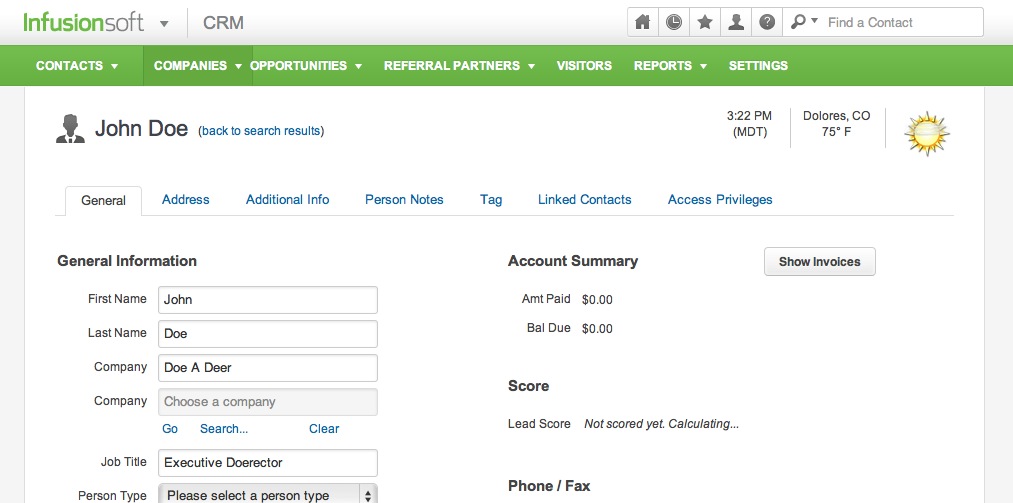This screenshot has height=503, width=1013.
Task: Switch to the Address tab
Action: click(x=185, y=200)
